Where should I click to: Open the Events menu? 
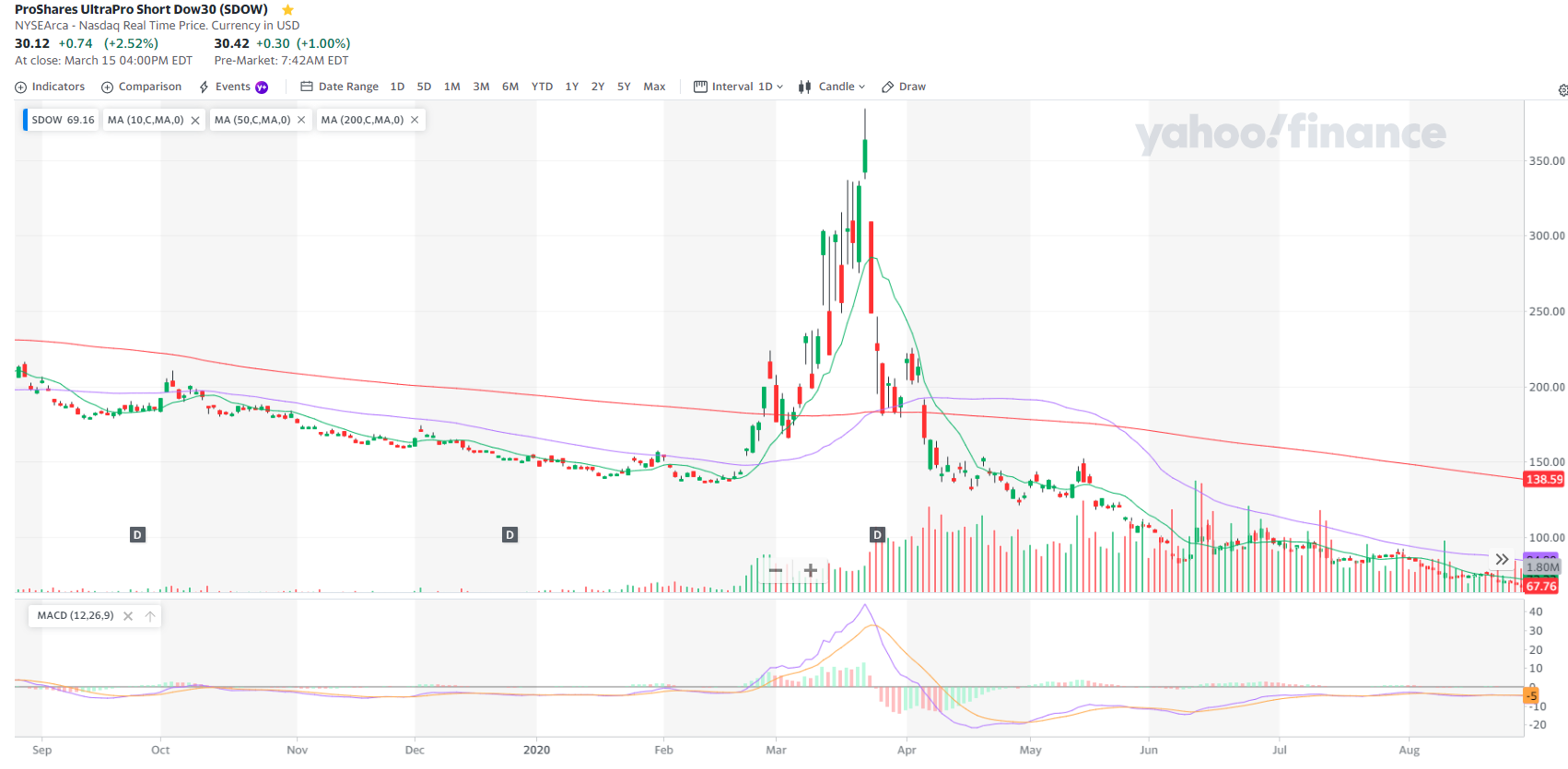pos(225,87)
